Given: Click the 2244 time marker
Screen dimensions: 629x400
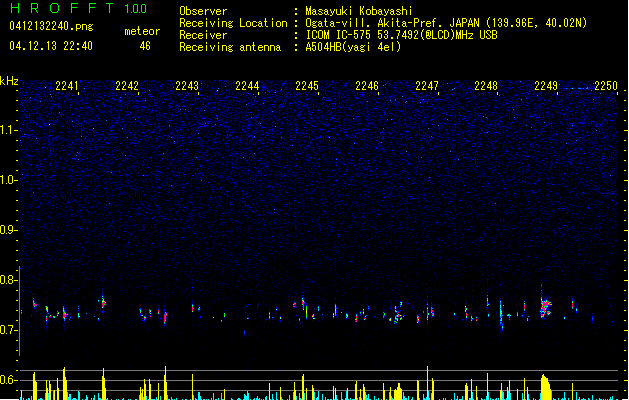Looking at the screenshot, I should click(247, 86).
